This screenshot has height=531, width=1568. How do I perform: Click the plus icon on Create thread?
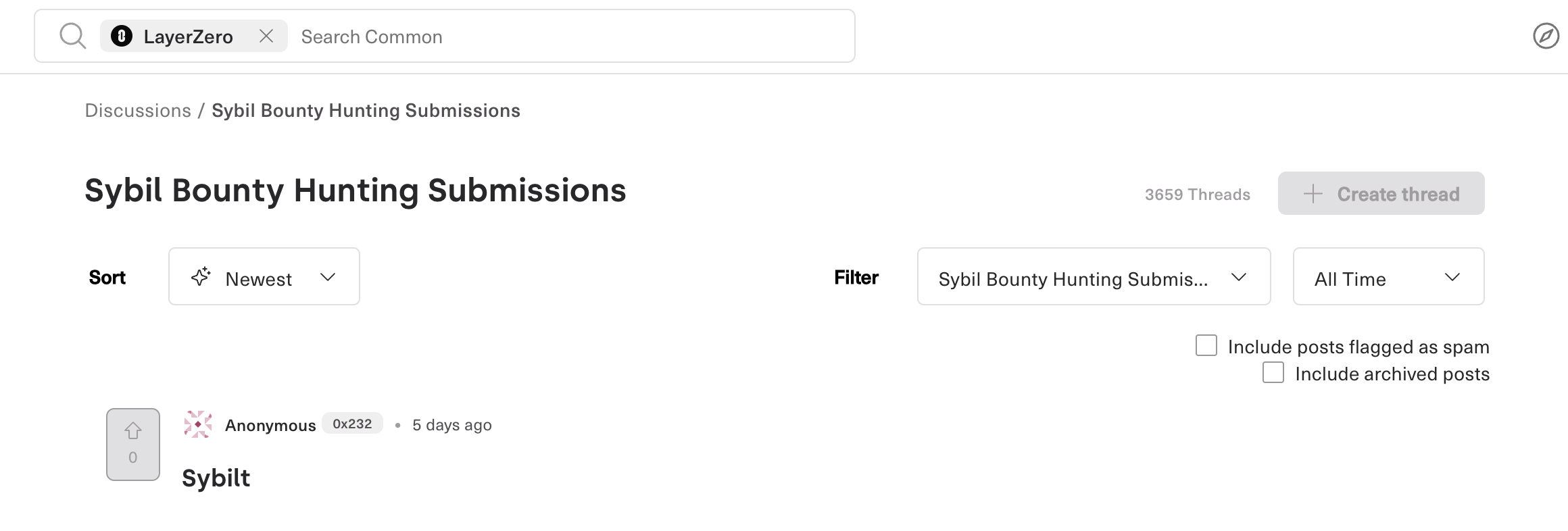[x=1313, y=194]
